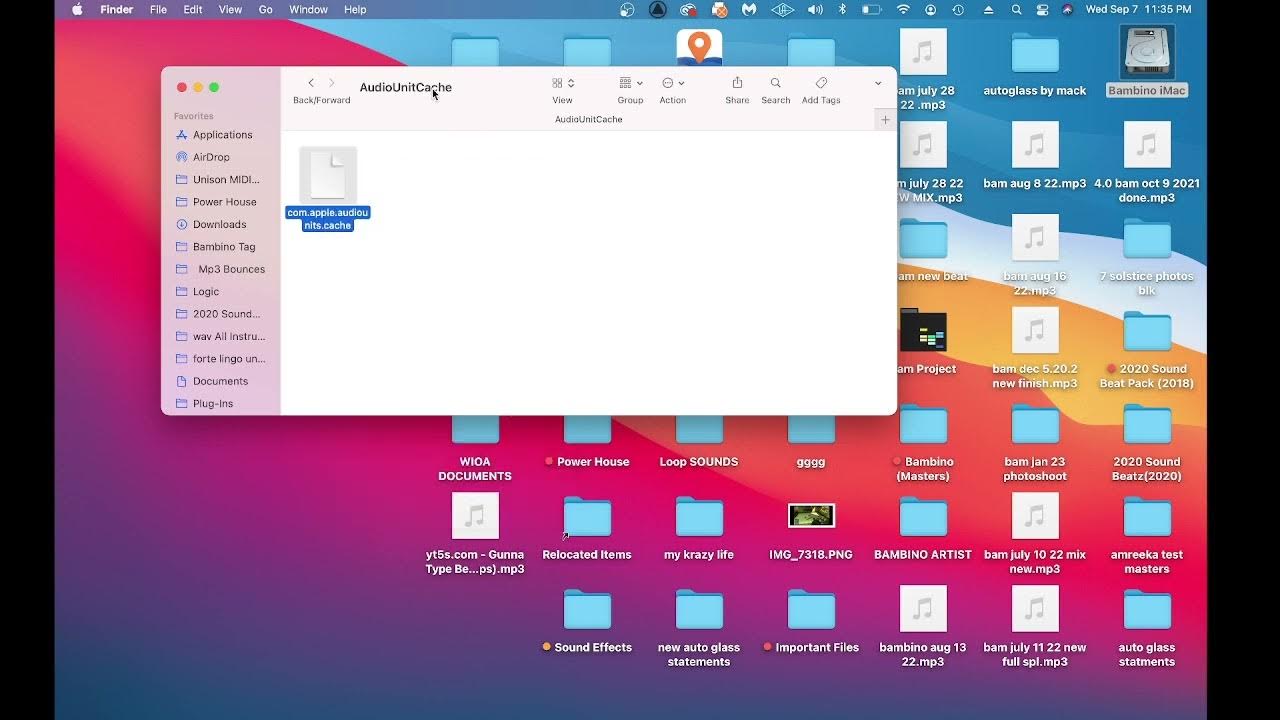Image resolution: width=1280 pixels, height=720 pixels.
Task: Open Plug-Ins in sidebar
Action: click(x=212, y=404)
